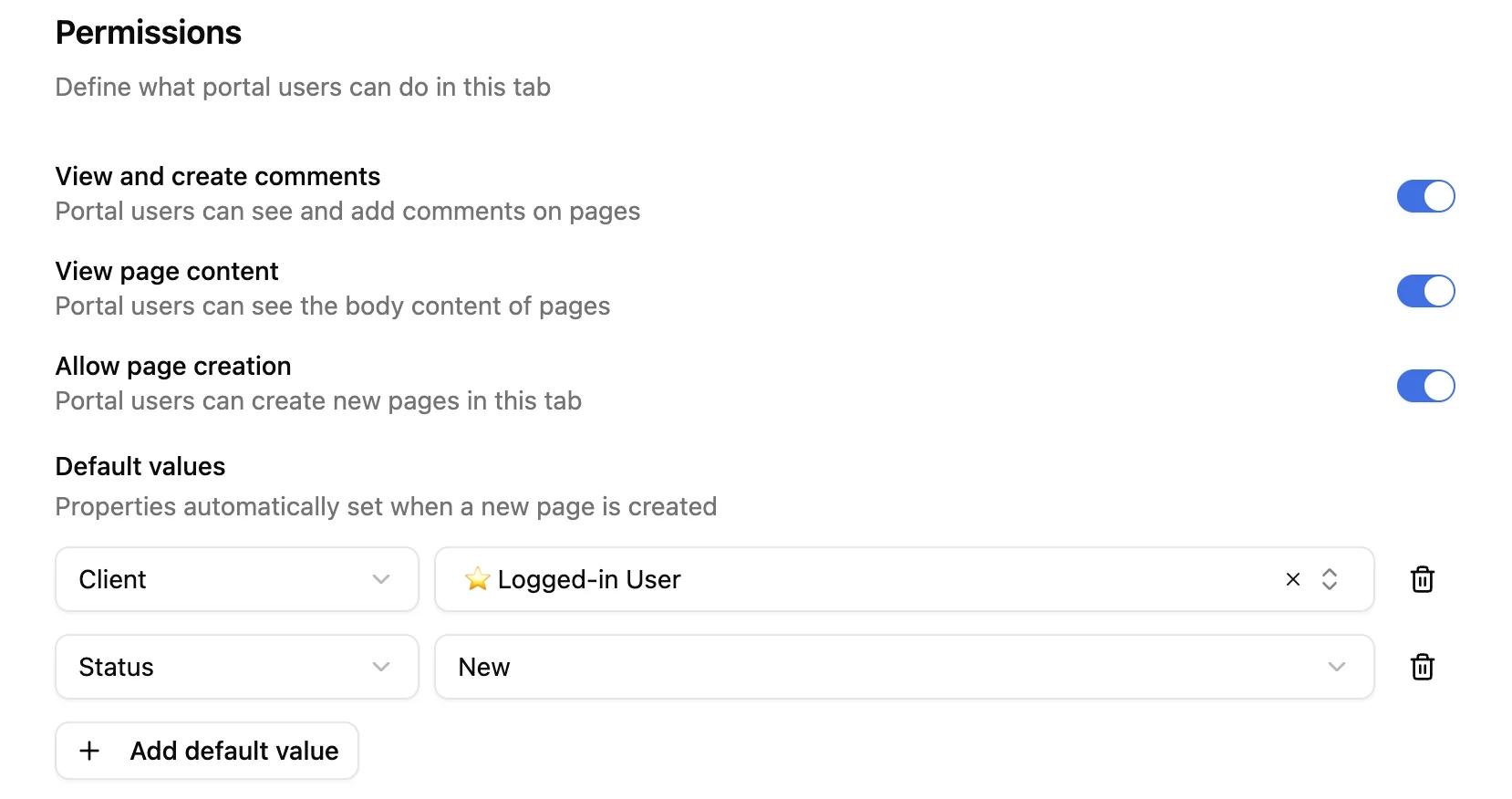Click the plus icon on Add default value
The image size is (1512, 799).
[89, 751]
